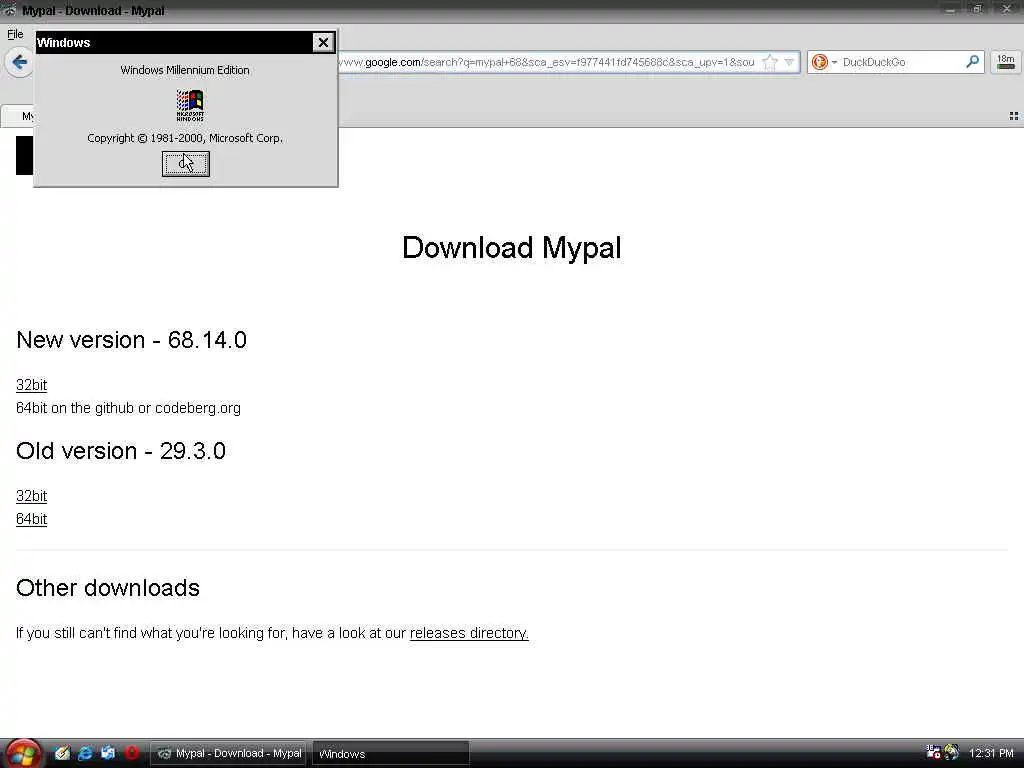Image resolution: width=1024 pixels, height=768 pixels.
Task: Click 'Windows Millennium Edition' text in dialog
Action: pos(185,70)
